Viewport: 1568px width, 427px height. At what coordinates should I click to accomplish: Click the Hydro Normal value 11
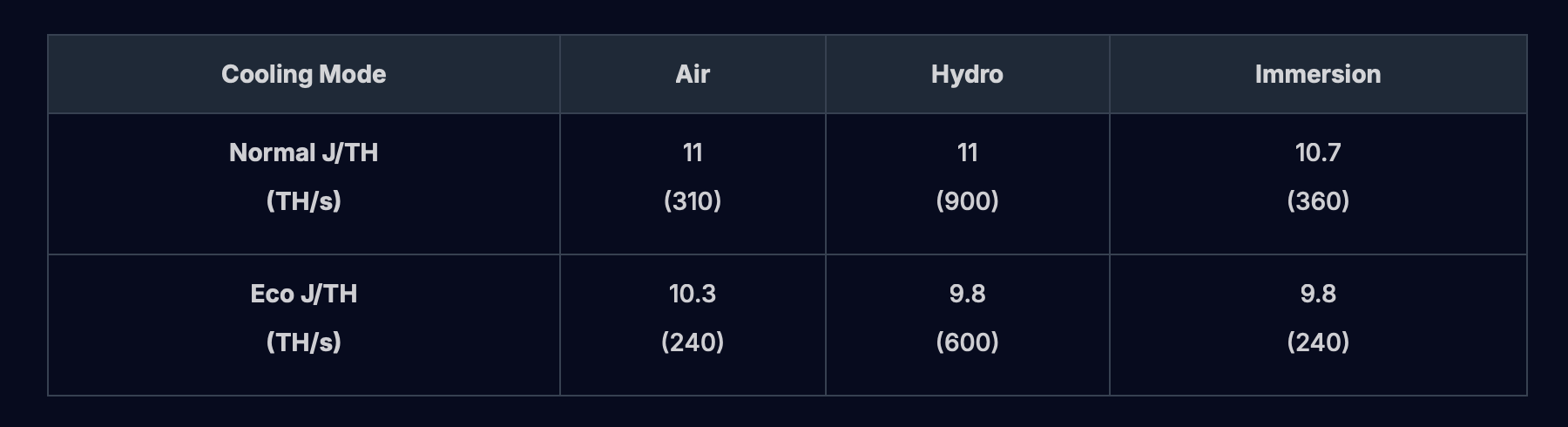click(x=967, y=152)
